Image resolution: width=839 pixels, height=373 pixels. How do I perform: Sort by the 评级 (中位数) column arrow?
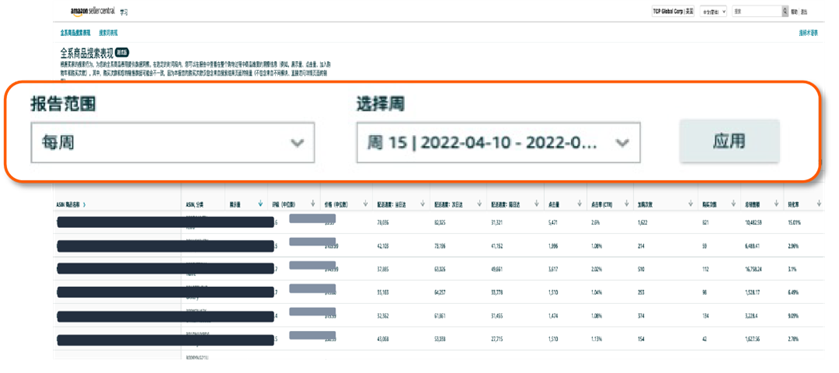[312, 203]
